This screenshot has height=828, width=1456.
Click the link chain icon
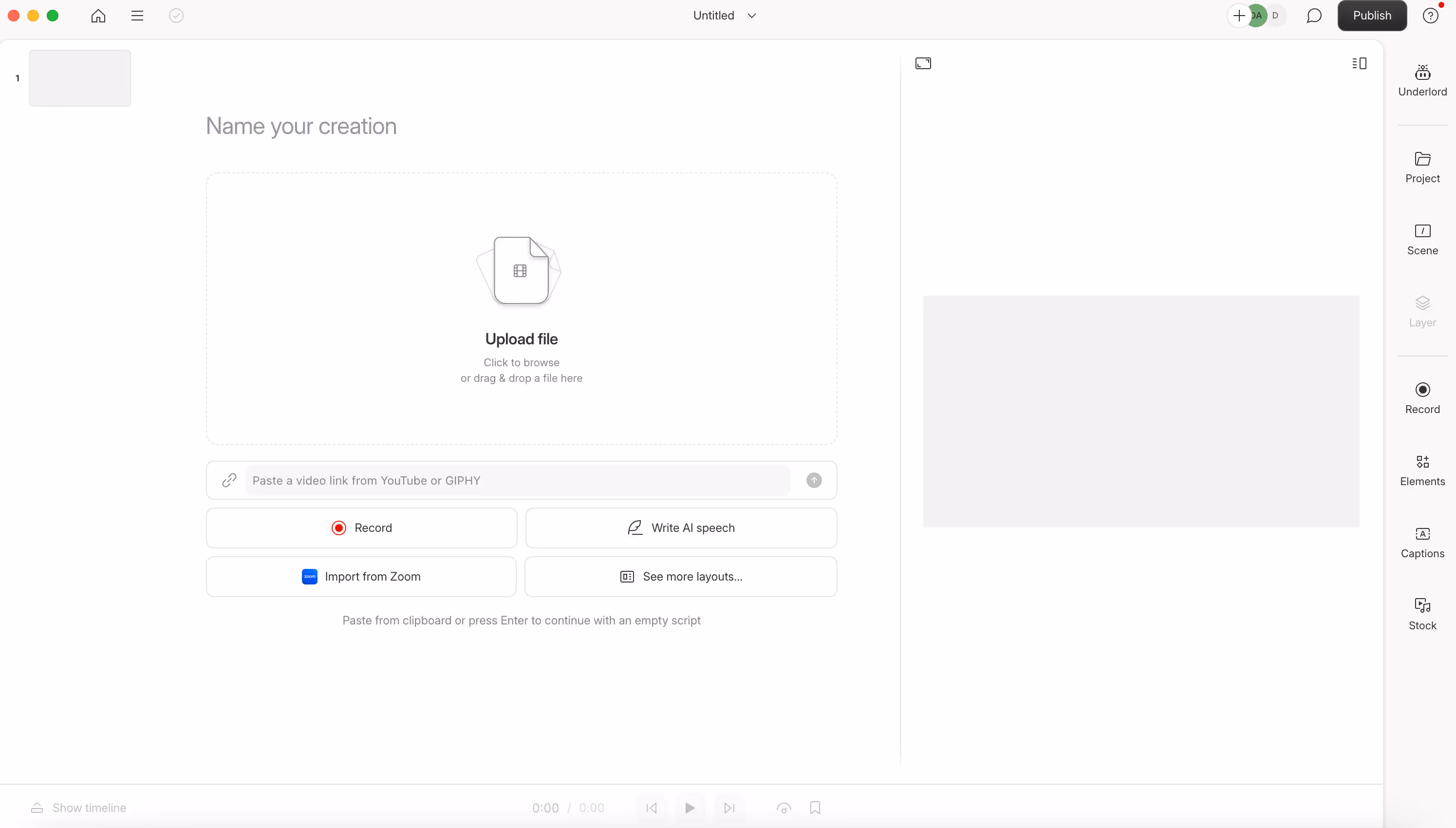point(229,481)
